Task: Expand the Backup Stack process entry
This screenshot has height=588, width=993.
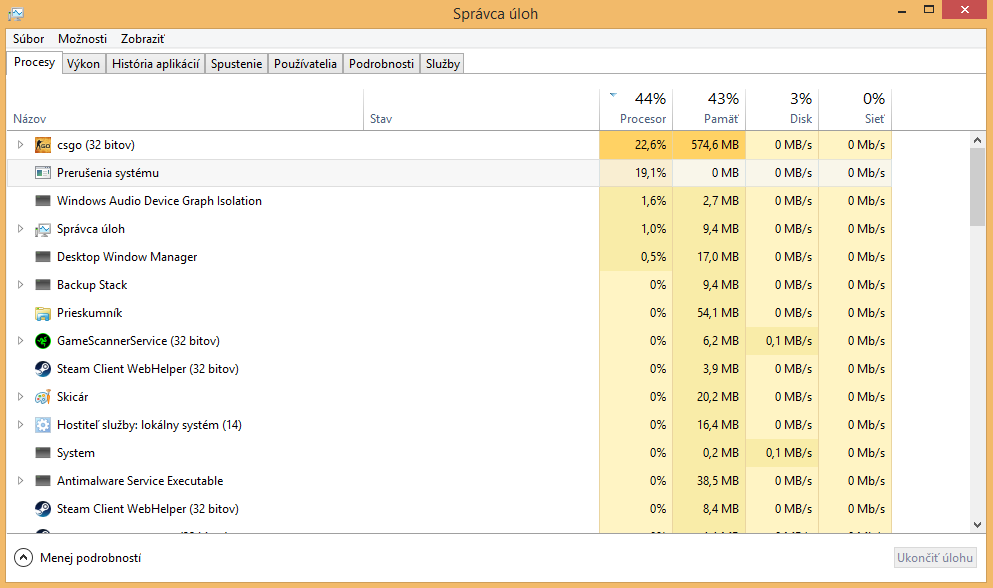Action: [x=20, y=285]
